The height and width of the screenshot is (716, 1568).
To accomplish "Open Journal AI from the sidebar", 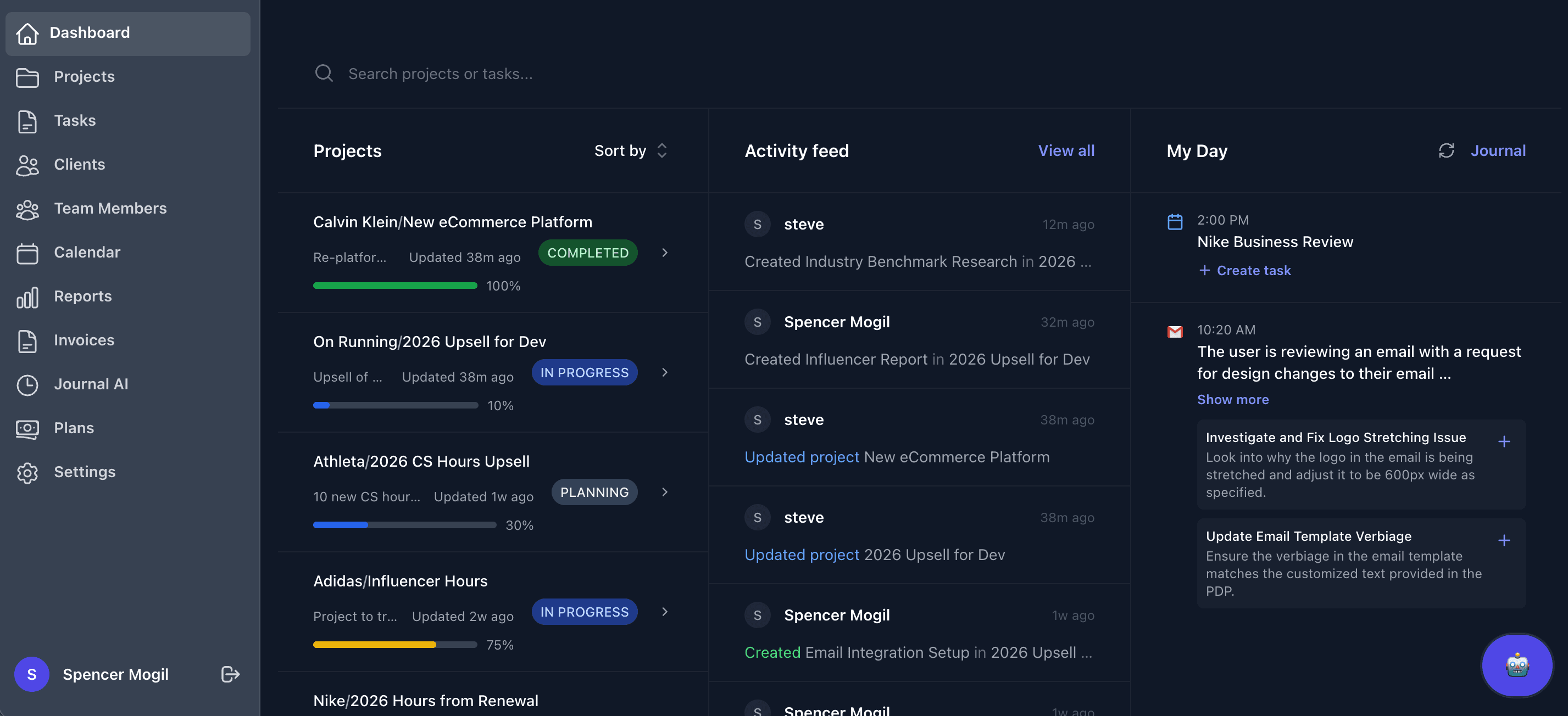I will point(91,384).
